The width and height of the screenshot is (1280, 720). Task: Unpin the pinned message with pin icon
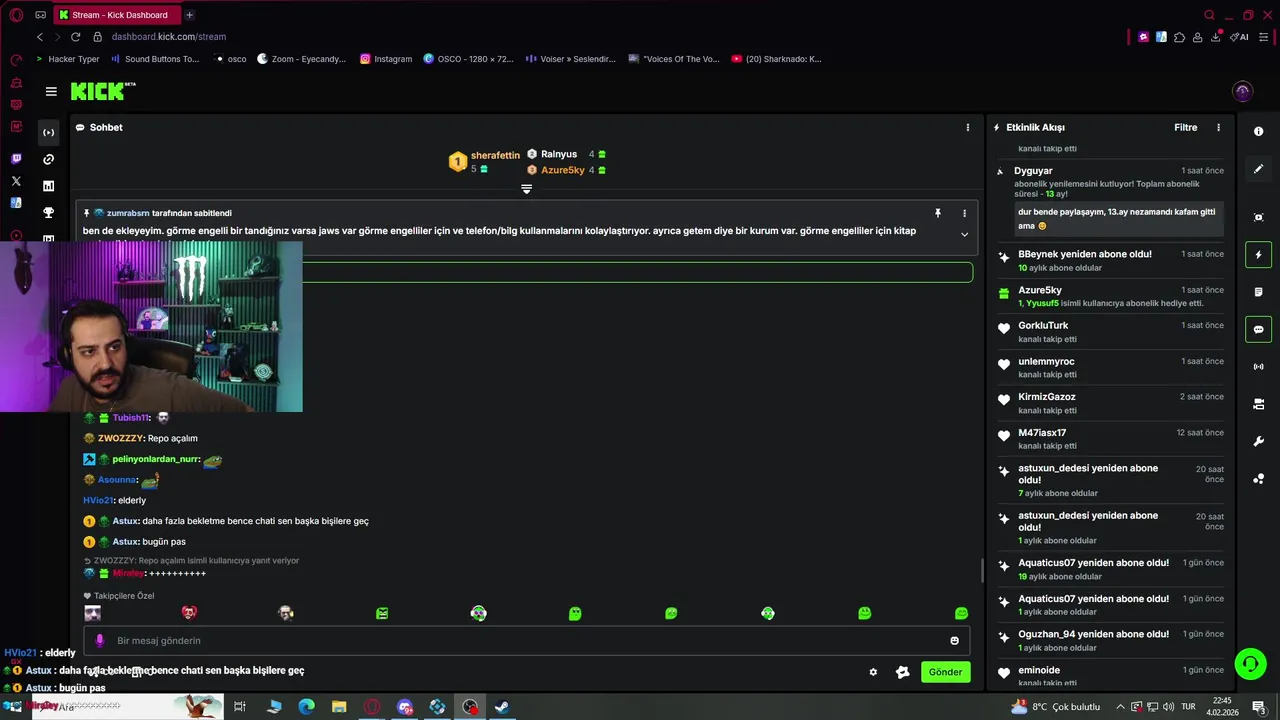(x=937, y=213)
